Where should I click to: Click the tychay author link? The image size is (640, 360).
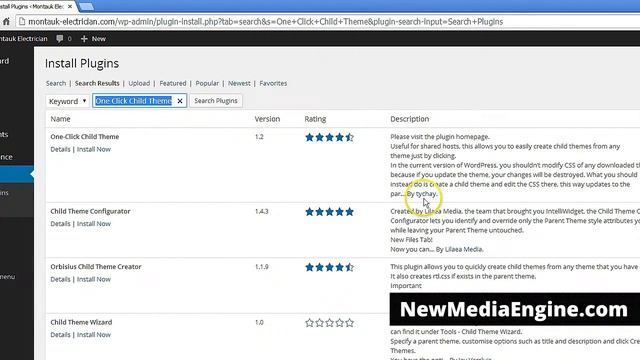pyautogui.click(x=426, y=194)
